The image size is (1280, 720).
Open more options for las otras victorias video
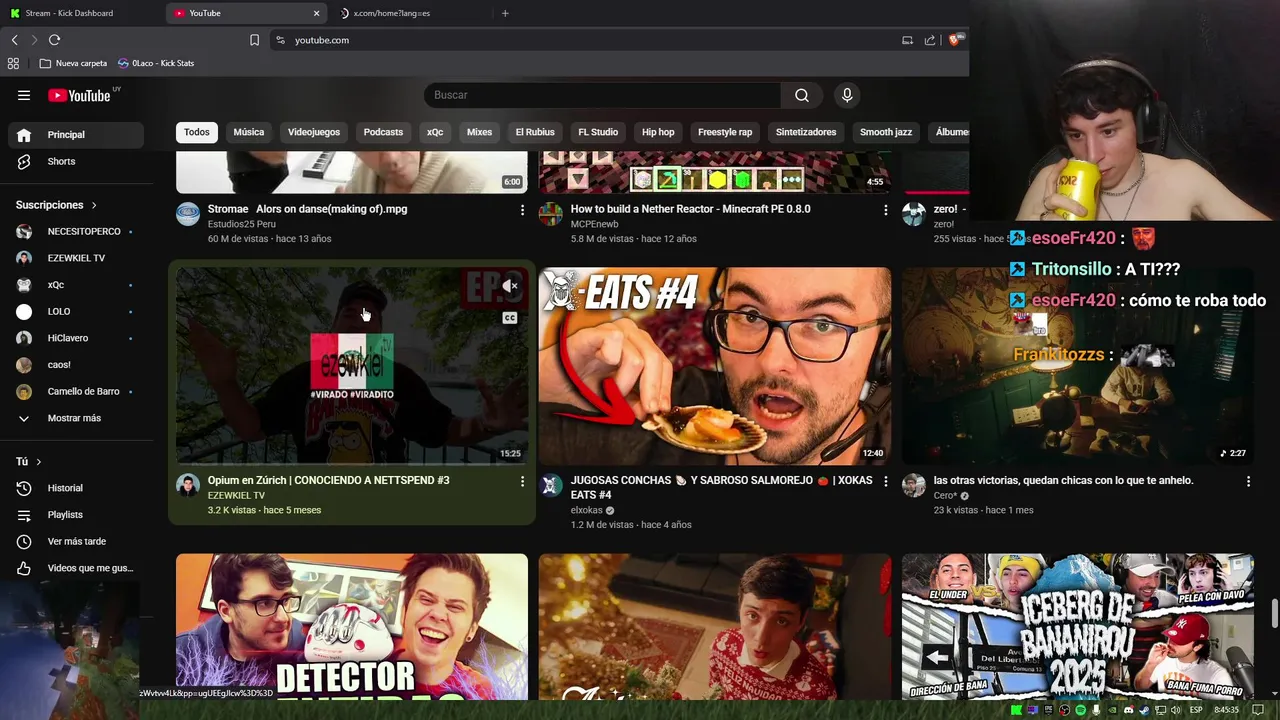[1248, 481]
